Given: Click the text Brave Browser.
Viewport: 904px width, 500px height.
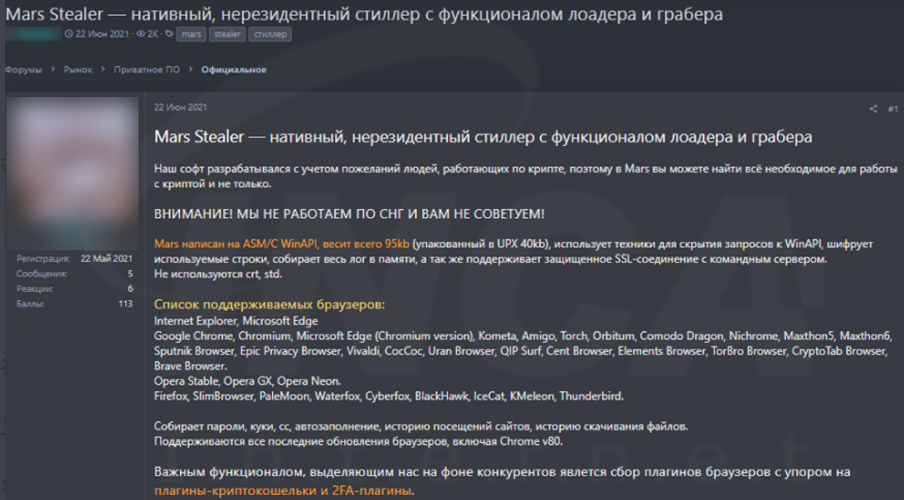Looking at the screenshot, I should 190,366.
